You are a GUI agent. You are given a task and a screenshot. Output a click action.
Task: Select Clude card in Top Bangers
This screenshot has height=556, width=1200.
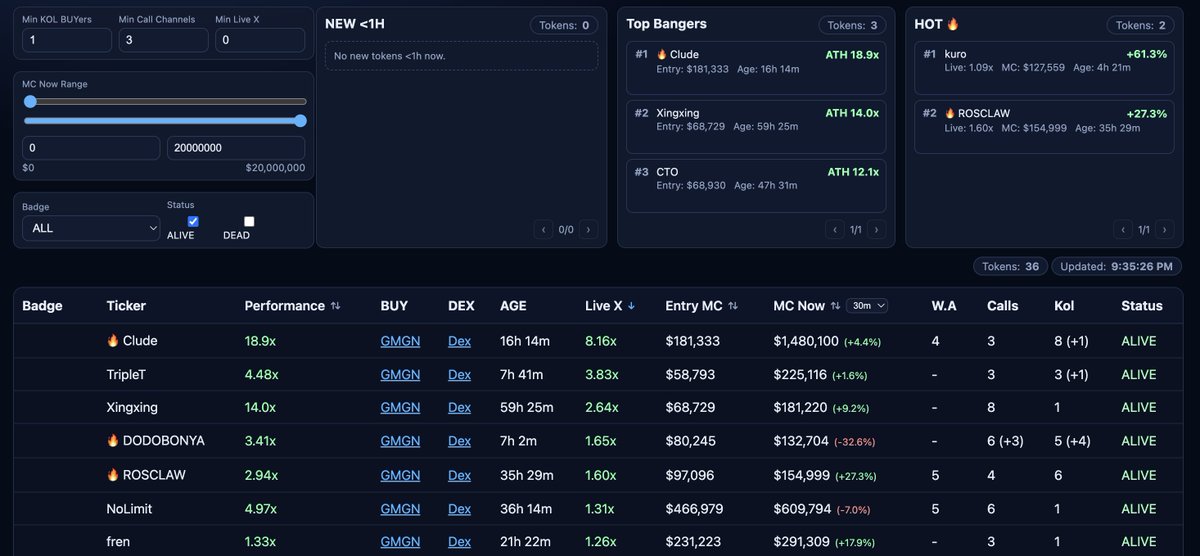click(x=756, y=68)
